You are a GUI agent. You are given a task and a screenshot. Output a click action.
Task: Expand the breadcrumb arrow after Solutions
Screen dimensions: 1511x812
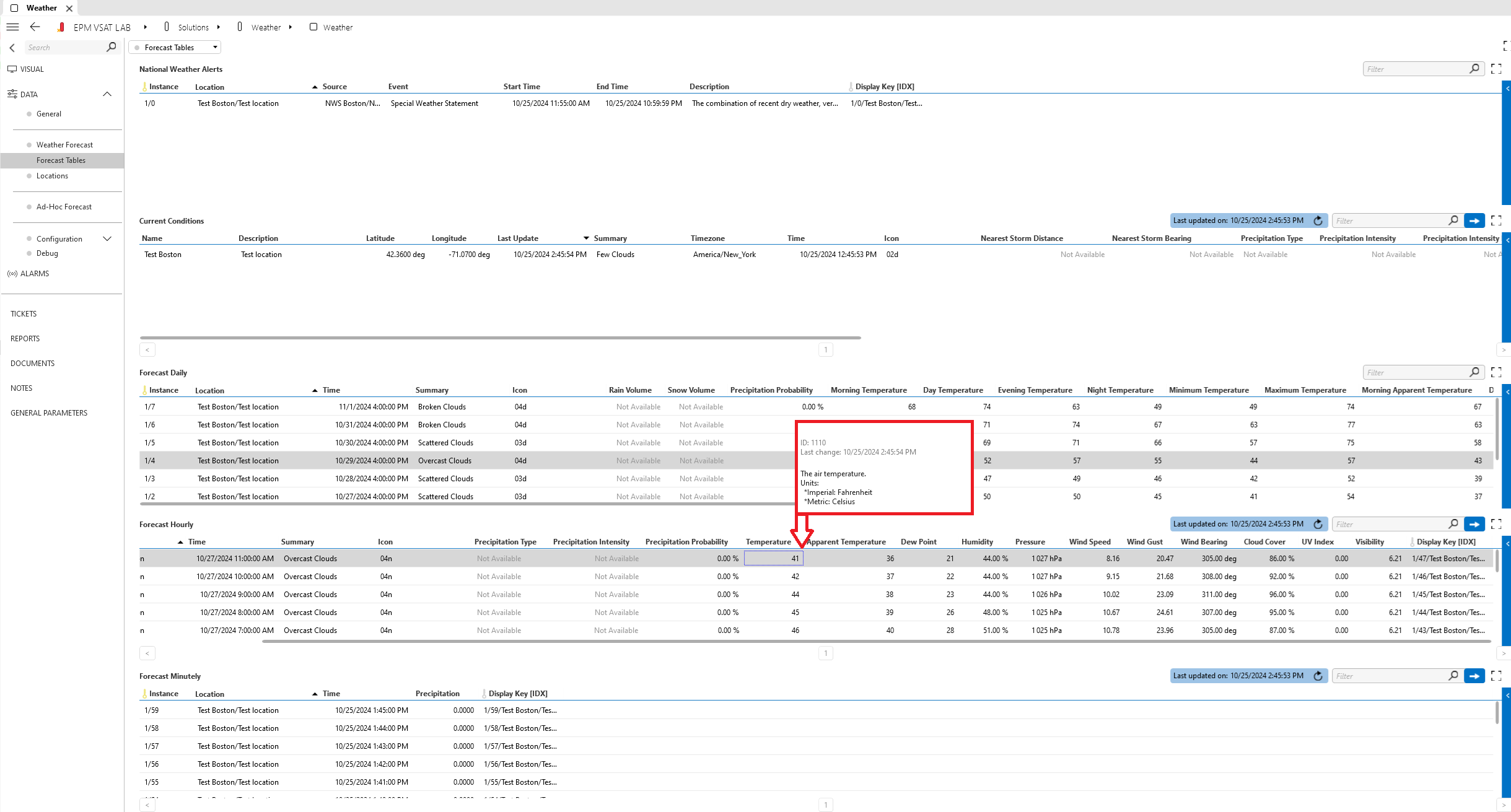(x=219, y=27)
